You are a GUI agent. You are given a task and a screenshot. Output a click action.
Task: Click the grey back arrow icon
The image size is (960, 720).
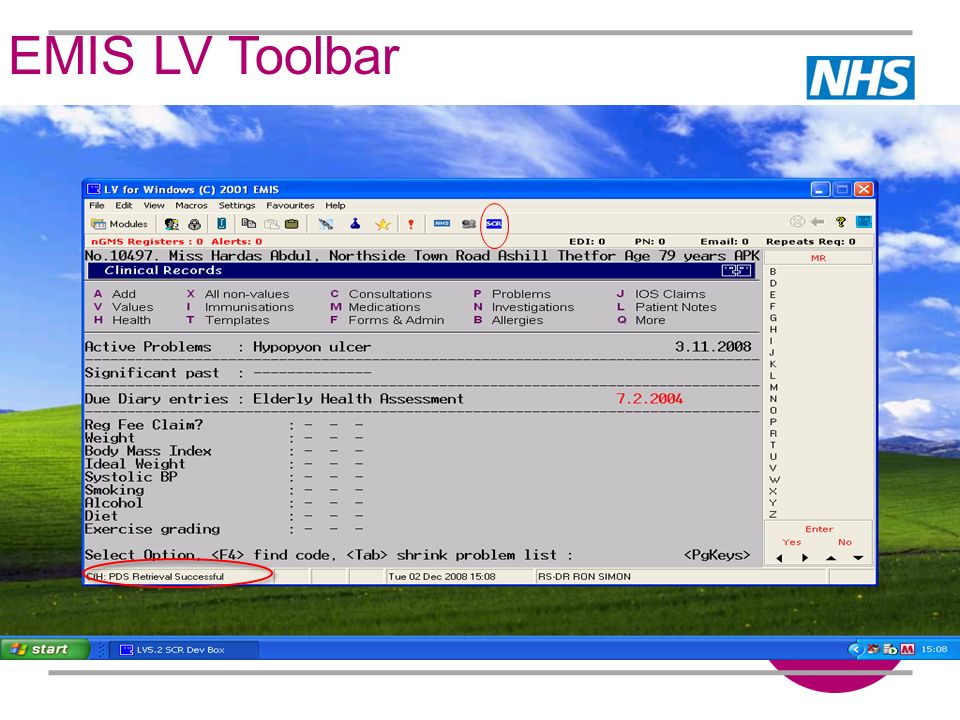(x=817, y=222)
